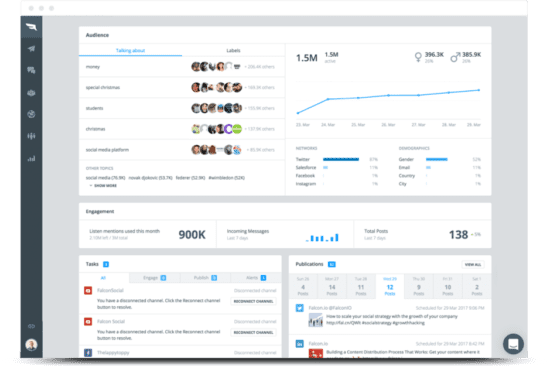Screen dimensions: 550x366
Task: Click the Gender demographics percentage bar
Action: (437, 159)
